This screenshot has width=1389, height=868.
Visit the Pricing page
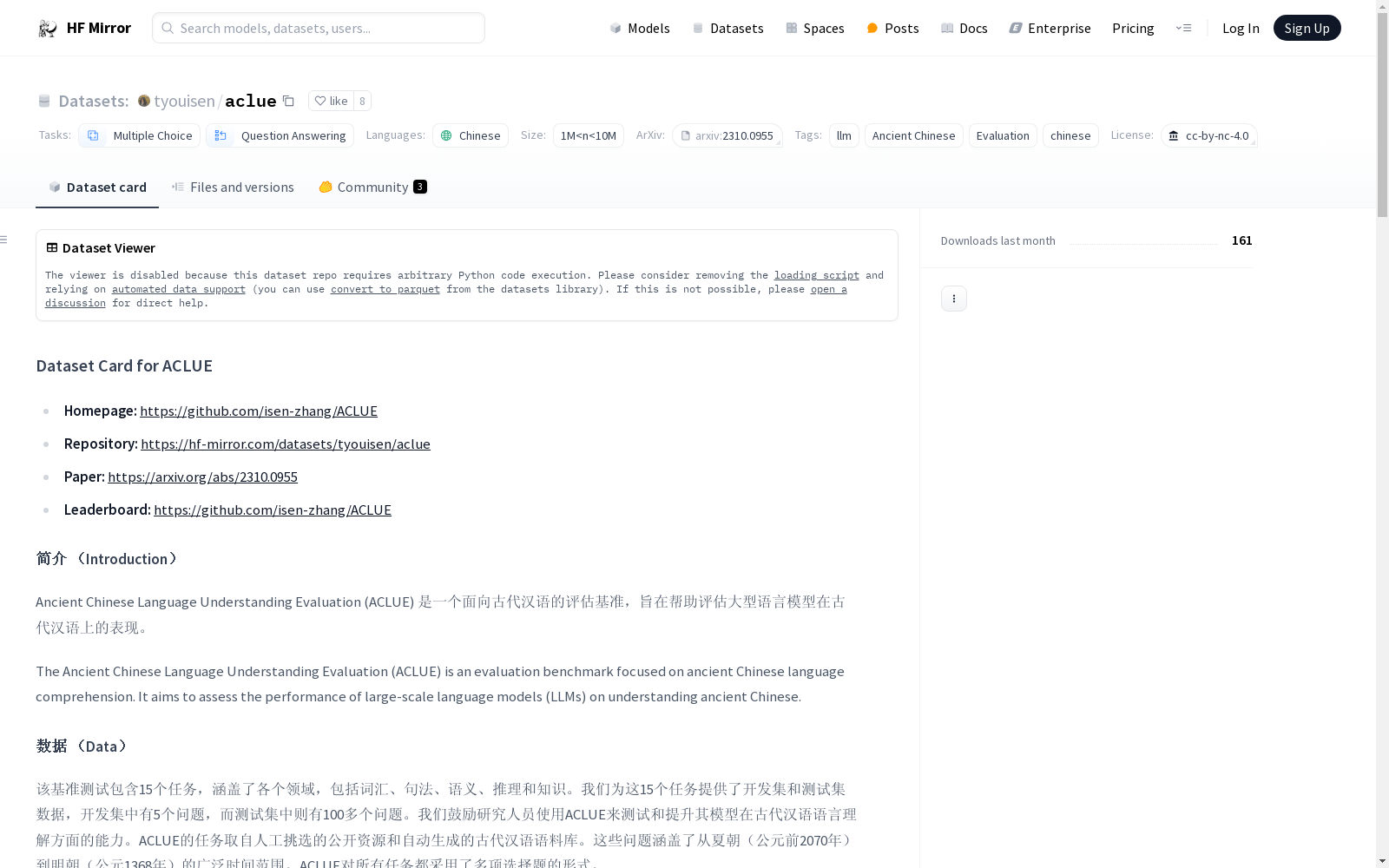tap(1133, 28)
